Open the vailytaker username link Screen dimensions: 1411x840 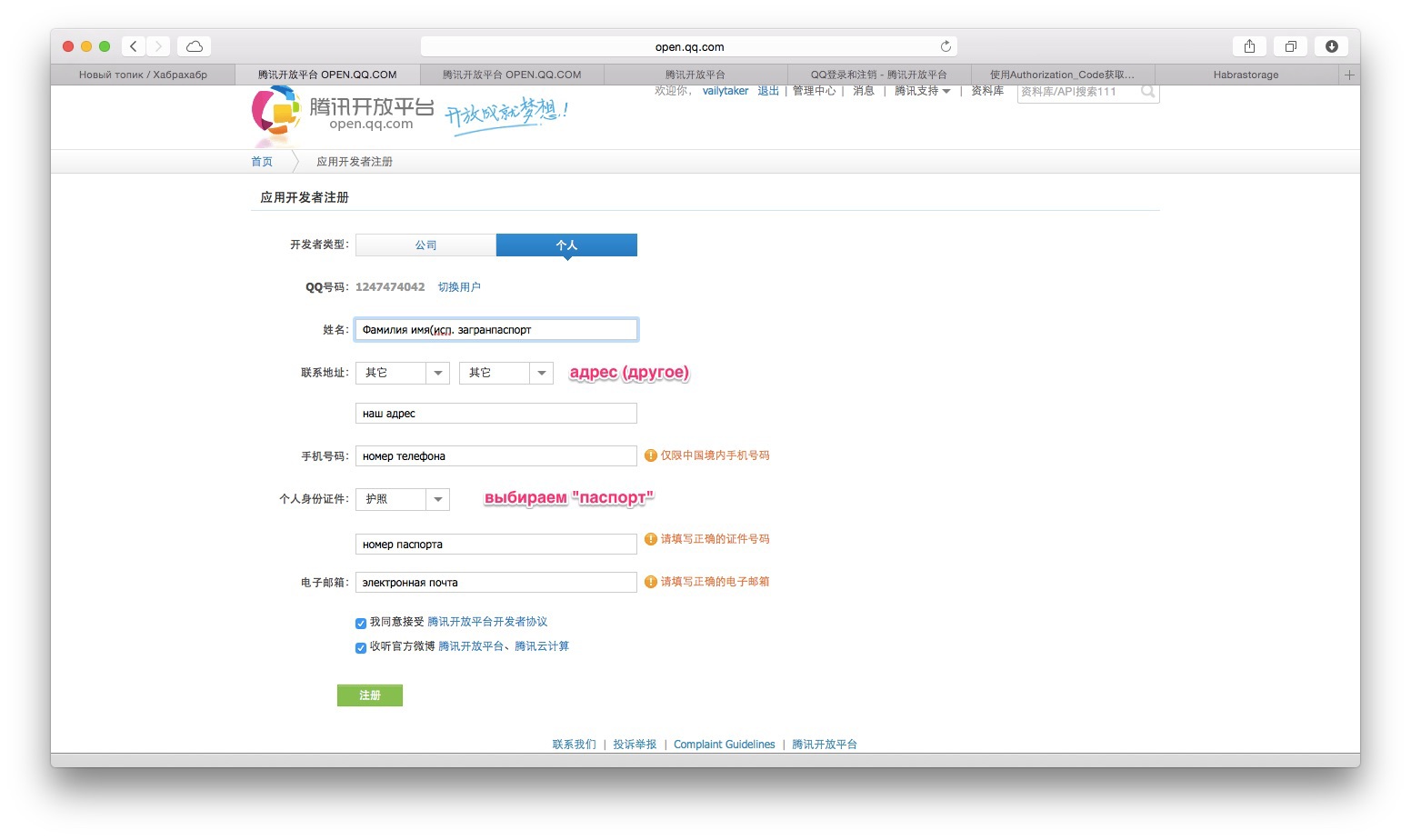click(x=726, y=91)
